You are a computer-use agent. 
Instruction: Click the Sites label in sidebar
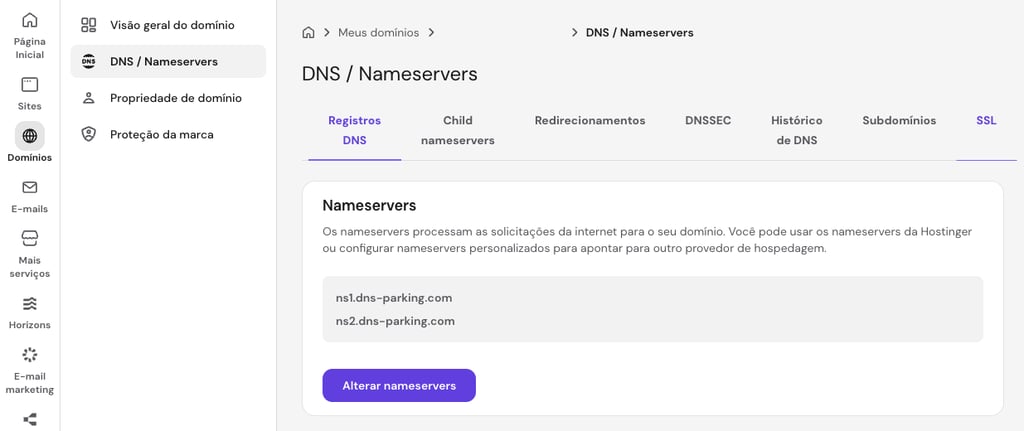coord(29,106)
